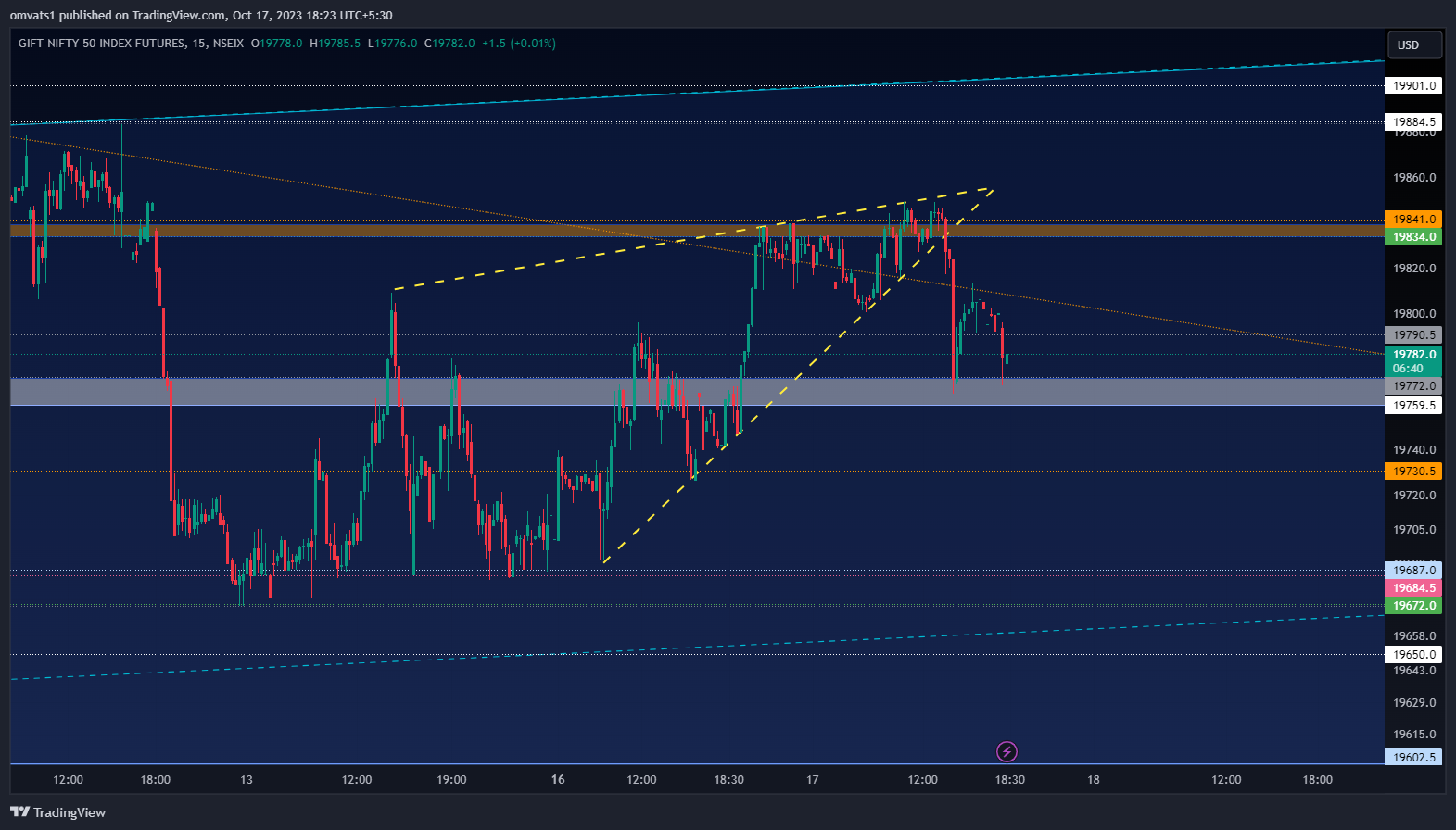Click the 19629.0 price scale value
Screen dimensions: 1456x830
pyautogui.click(x=1414, y=703)
